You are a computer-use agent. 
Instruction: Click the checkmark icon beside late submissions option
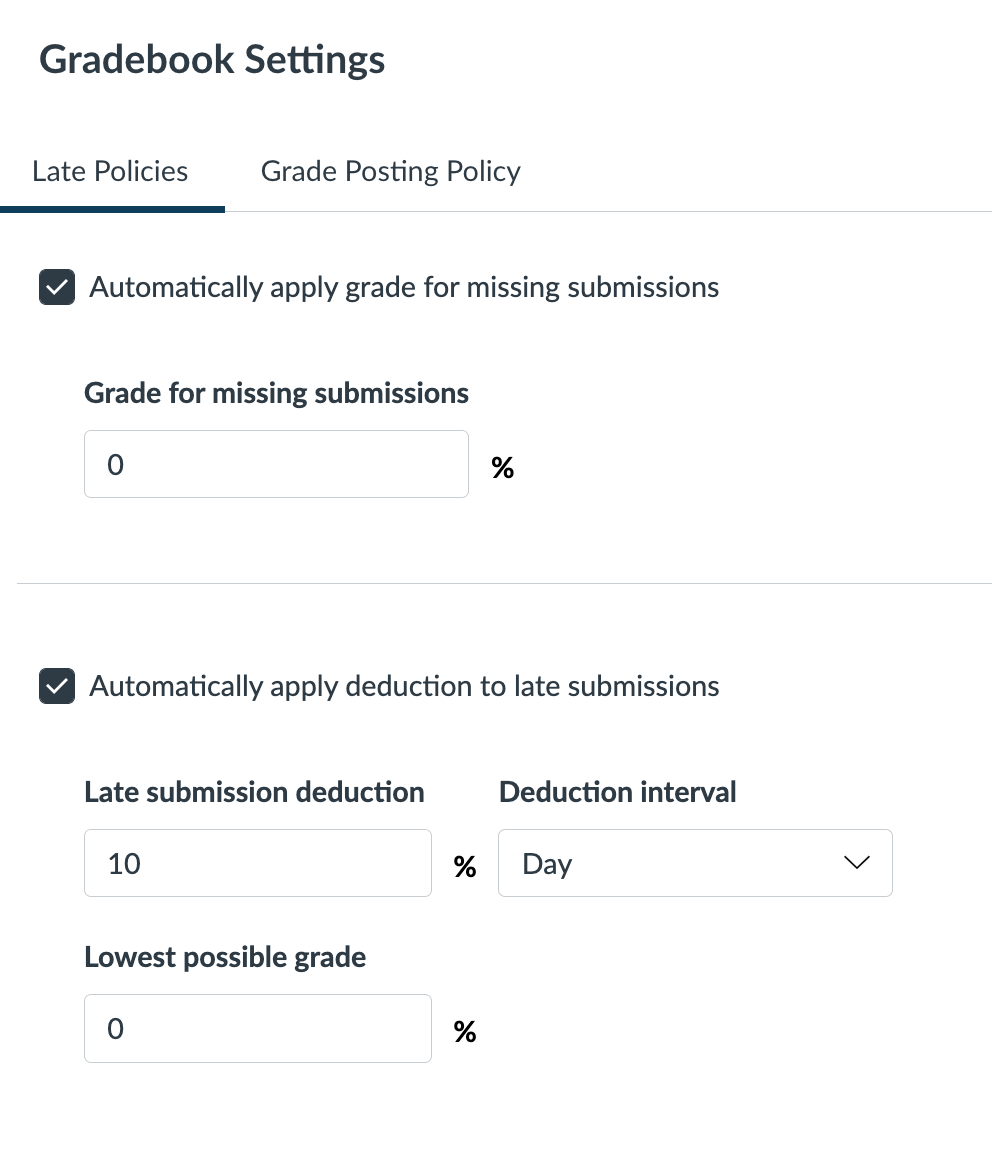tap(57, 686)
